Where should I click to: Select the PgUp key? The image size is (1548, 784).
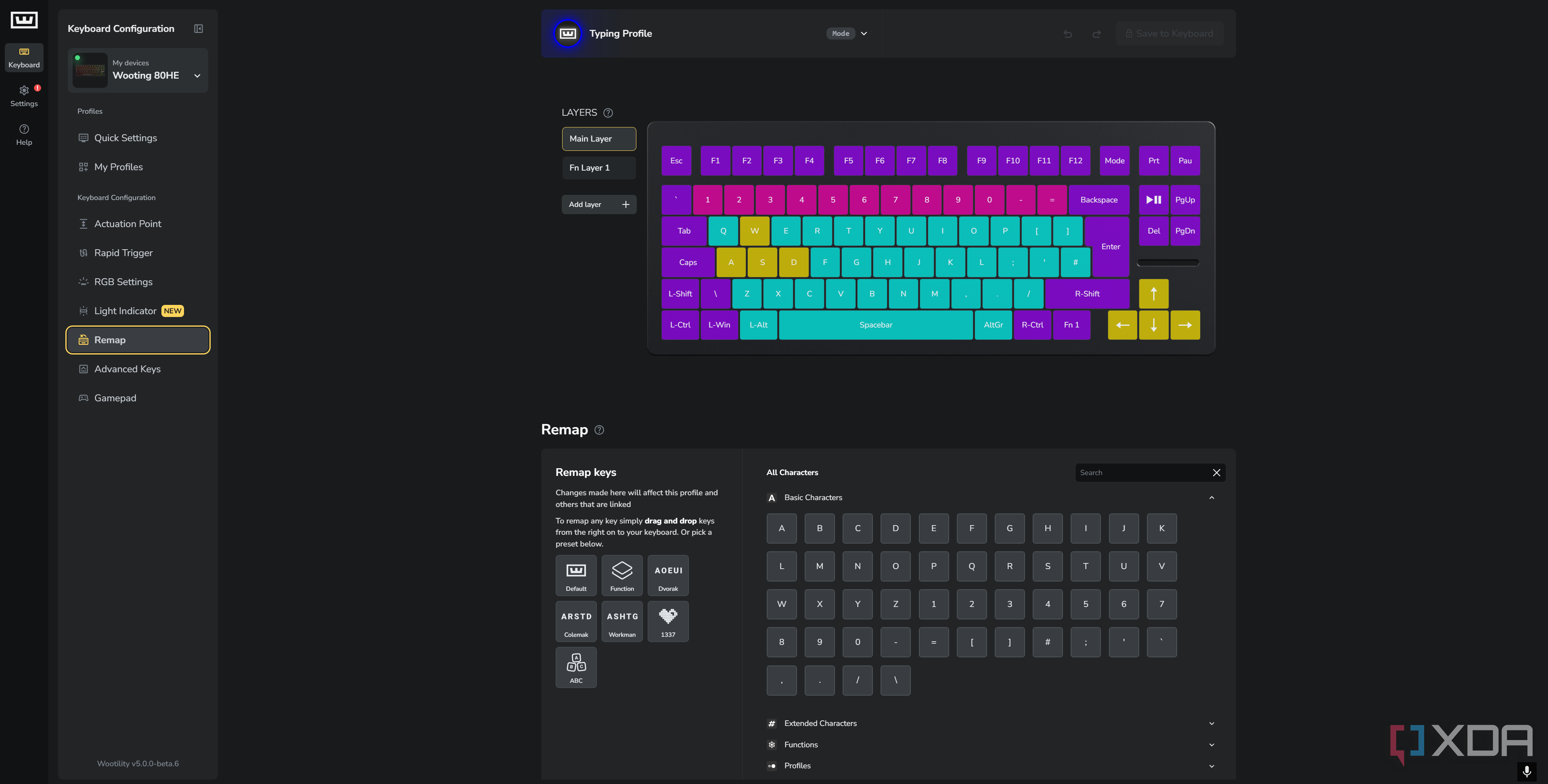coord(1184,200)
